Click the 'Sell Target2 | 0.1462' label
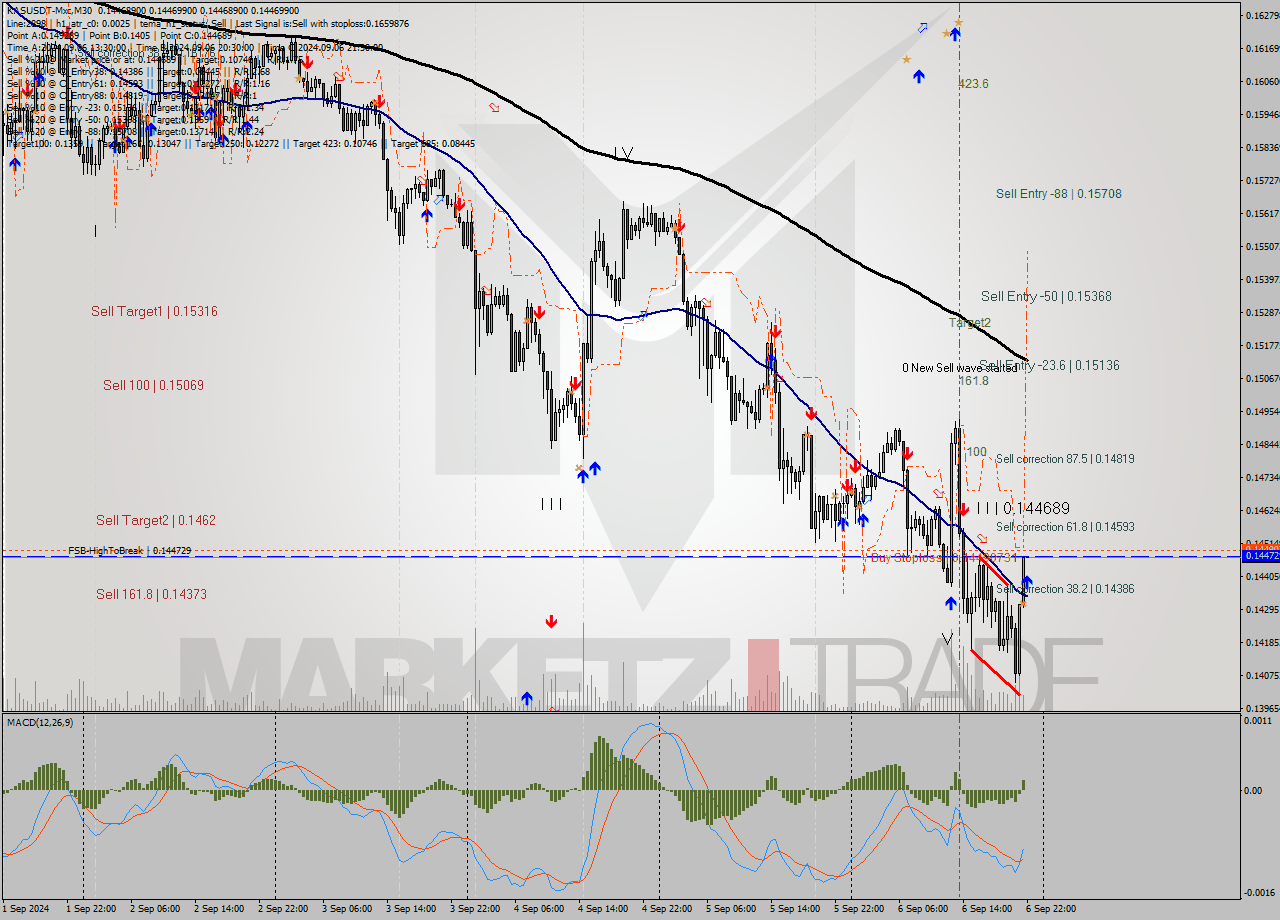The height and width of the screenshot is (920, 1280). pyautogui.click(x=156, y=520)
